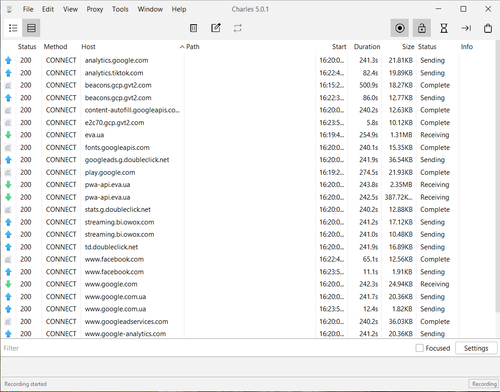The height and width of the screenshot is (392, 500).
Task: Click upload arrow for googleads.g.doubleclick.net row
Action: pos(8,160)
